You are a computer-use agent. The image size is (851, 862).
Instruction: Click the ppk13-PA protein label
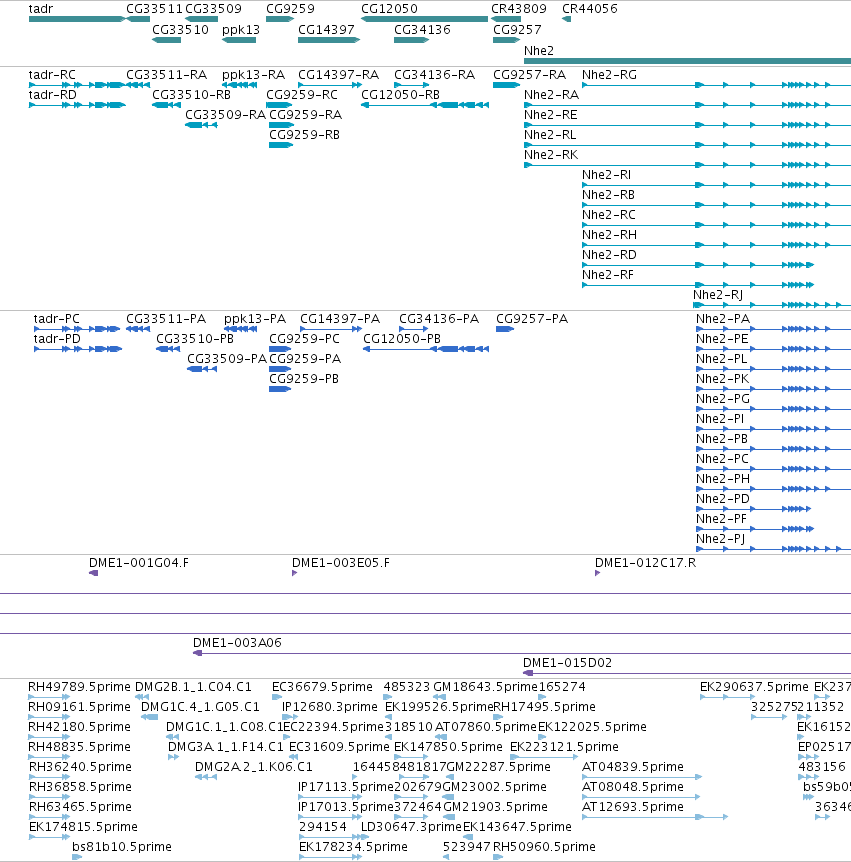click(x=255, y=319)
